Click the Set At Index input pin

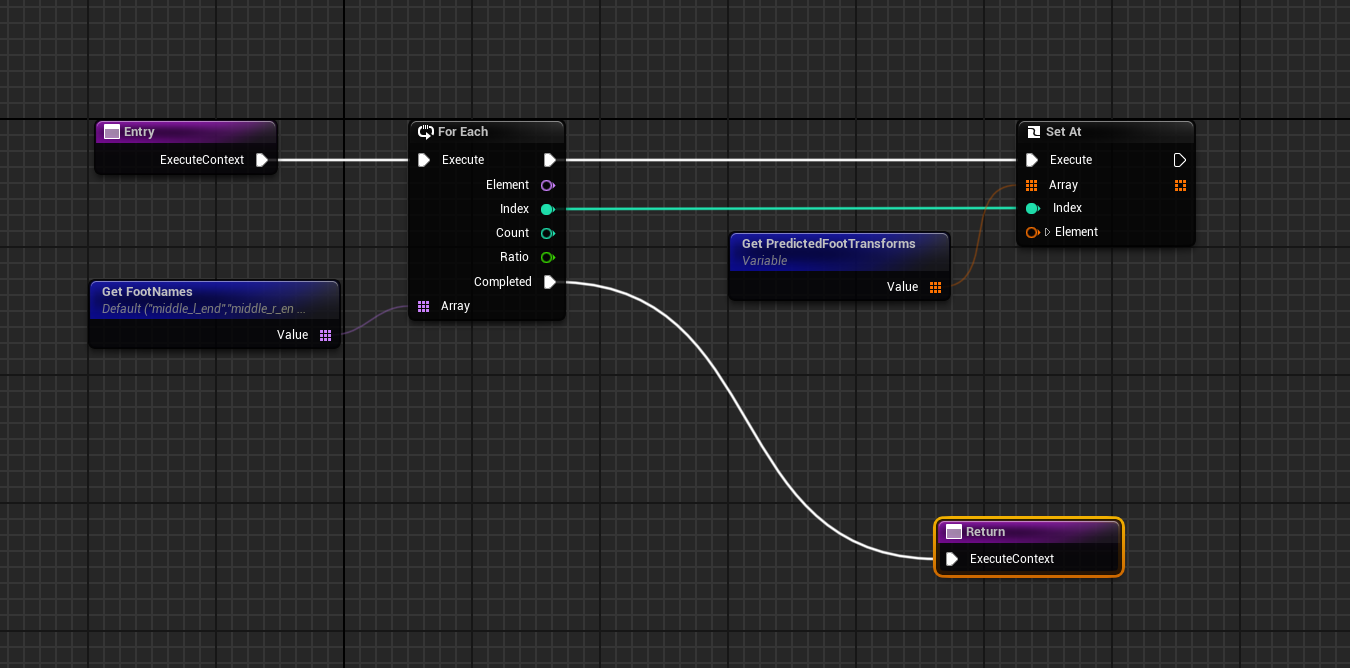pos(1033,208)
